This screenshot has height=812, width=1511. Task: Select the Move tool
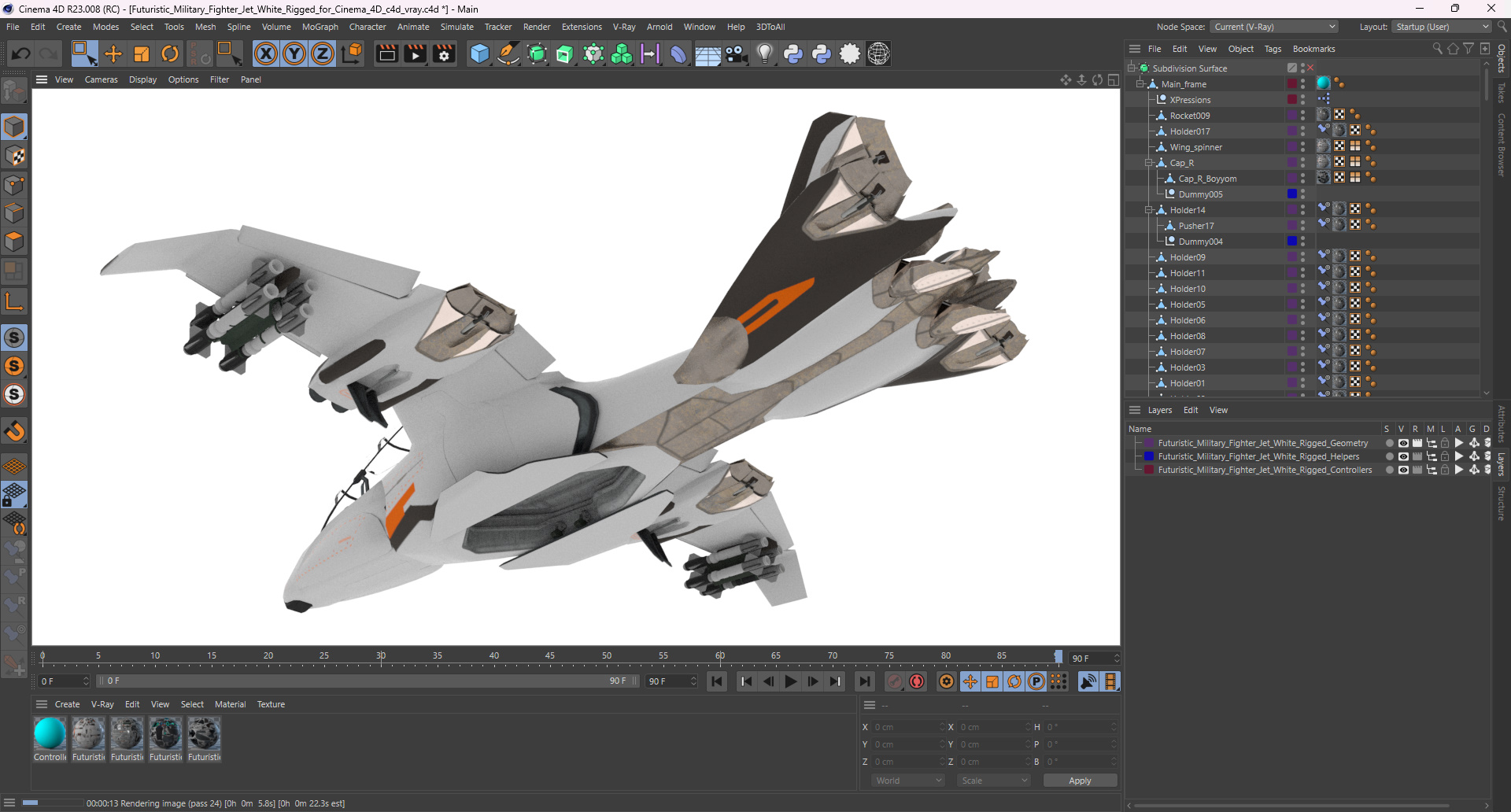pos(113,54)
